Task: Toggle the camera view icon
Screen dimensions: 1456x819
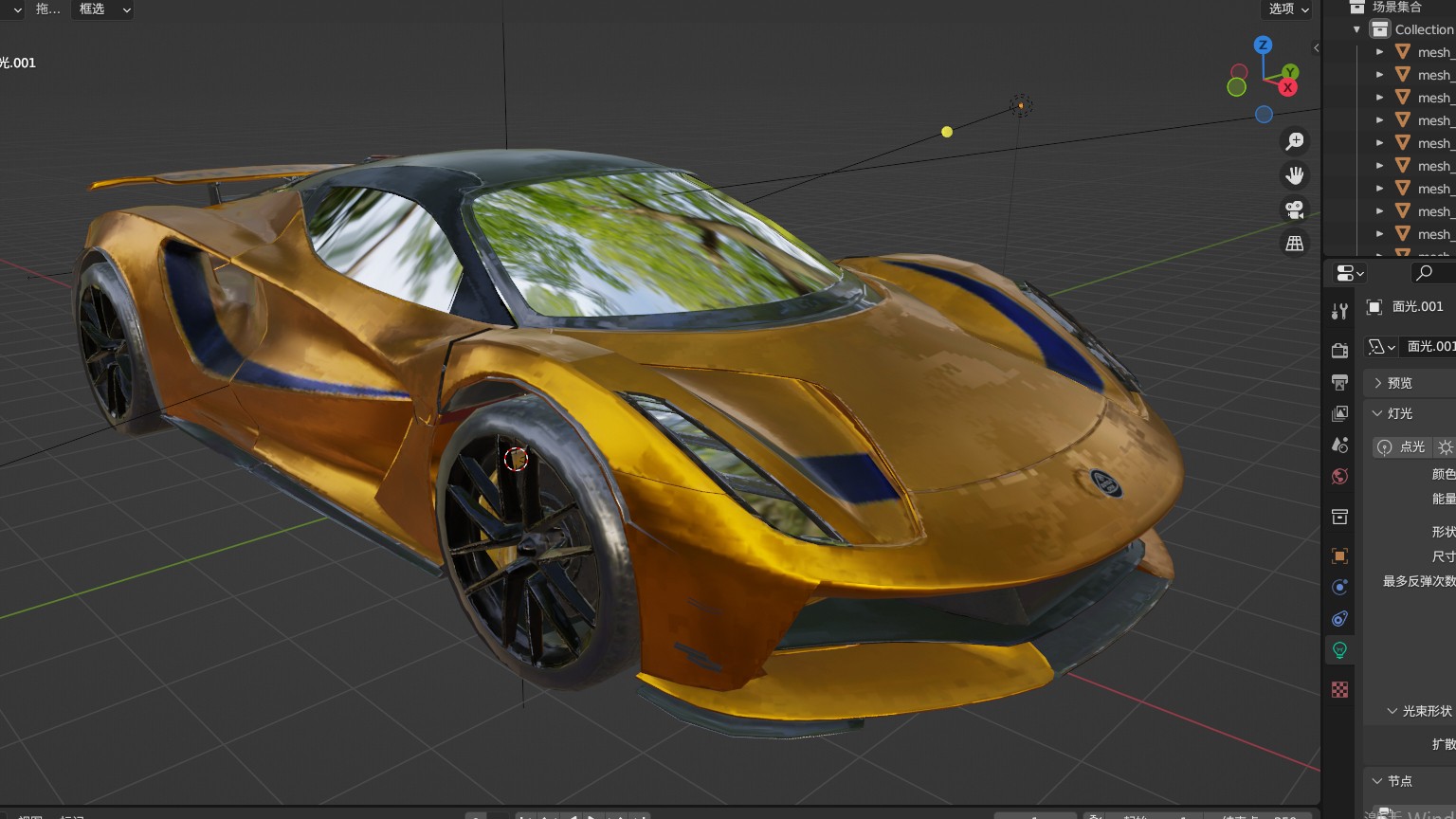Action: (x=1294, y=209)
